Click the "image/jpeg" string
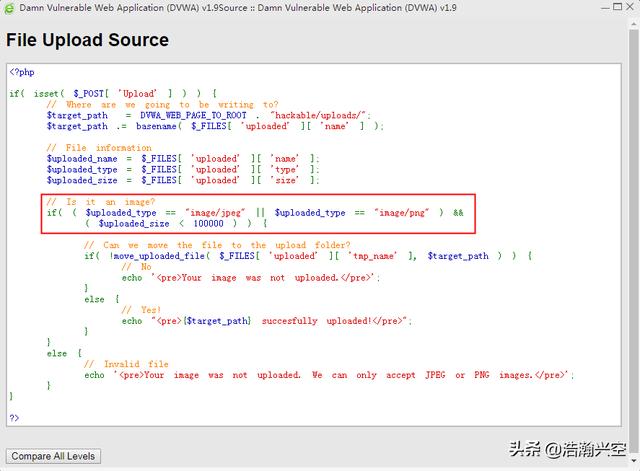The width and height of the screenshot is (640, 471). [x=215, y=213]
